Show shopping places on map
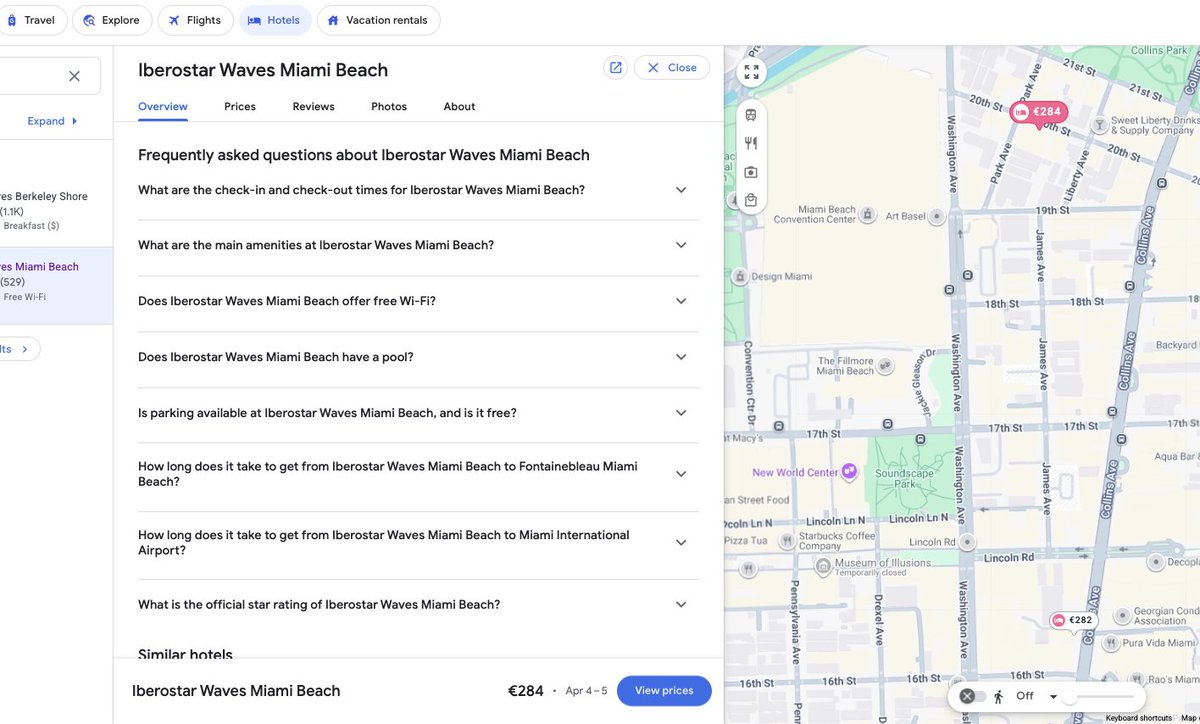1200x724 pixels. pyautogui.click(x=751, y=200)
